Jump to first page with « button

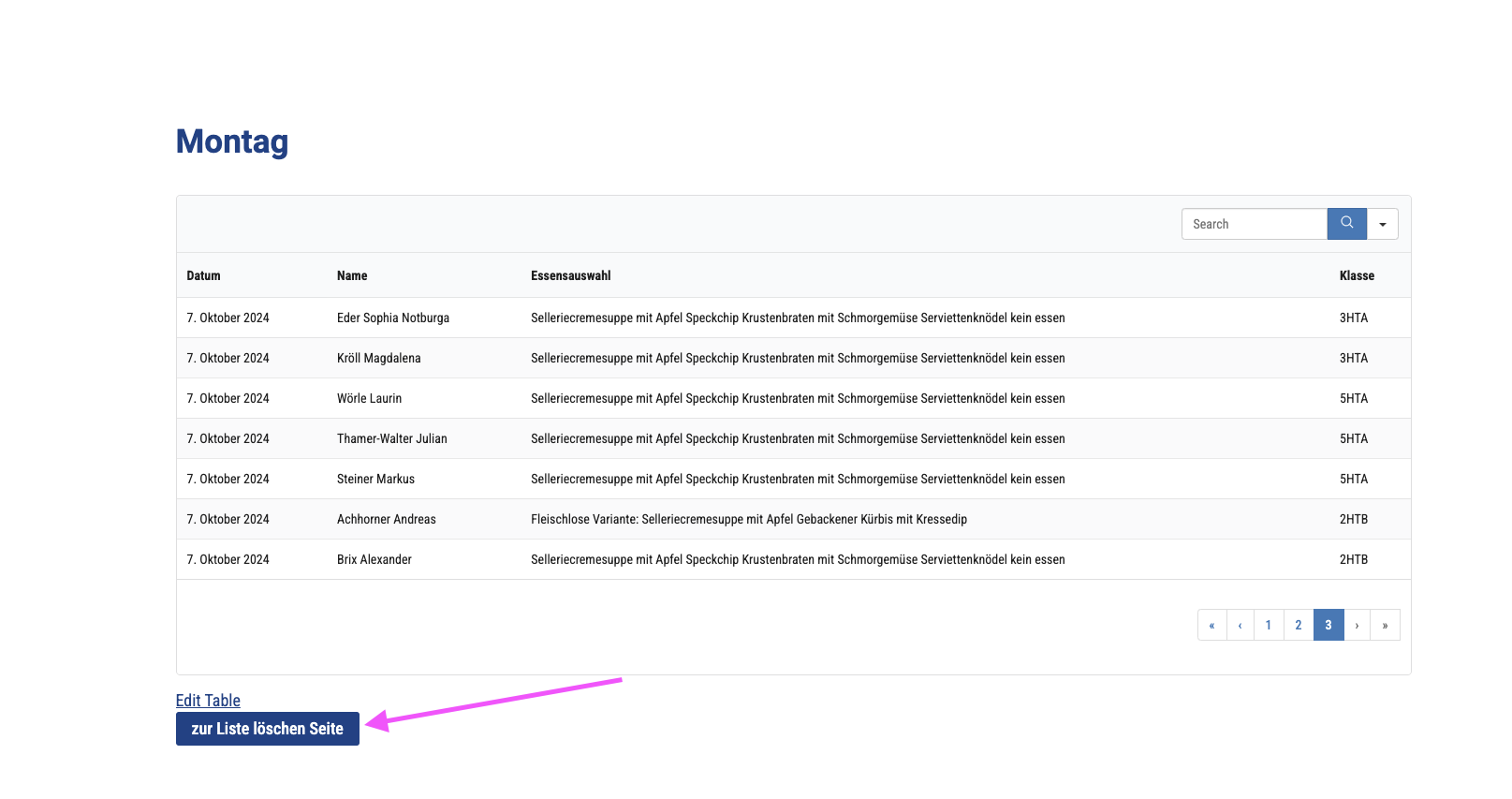coord(1211,625)
